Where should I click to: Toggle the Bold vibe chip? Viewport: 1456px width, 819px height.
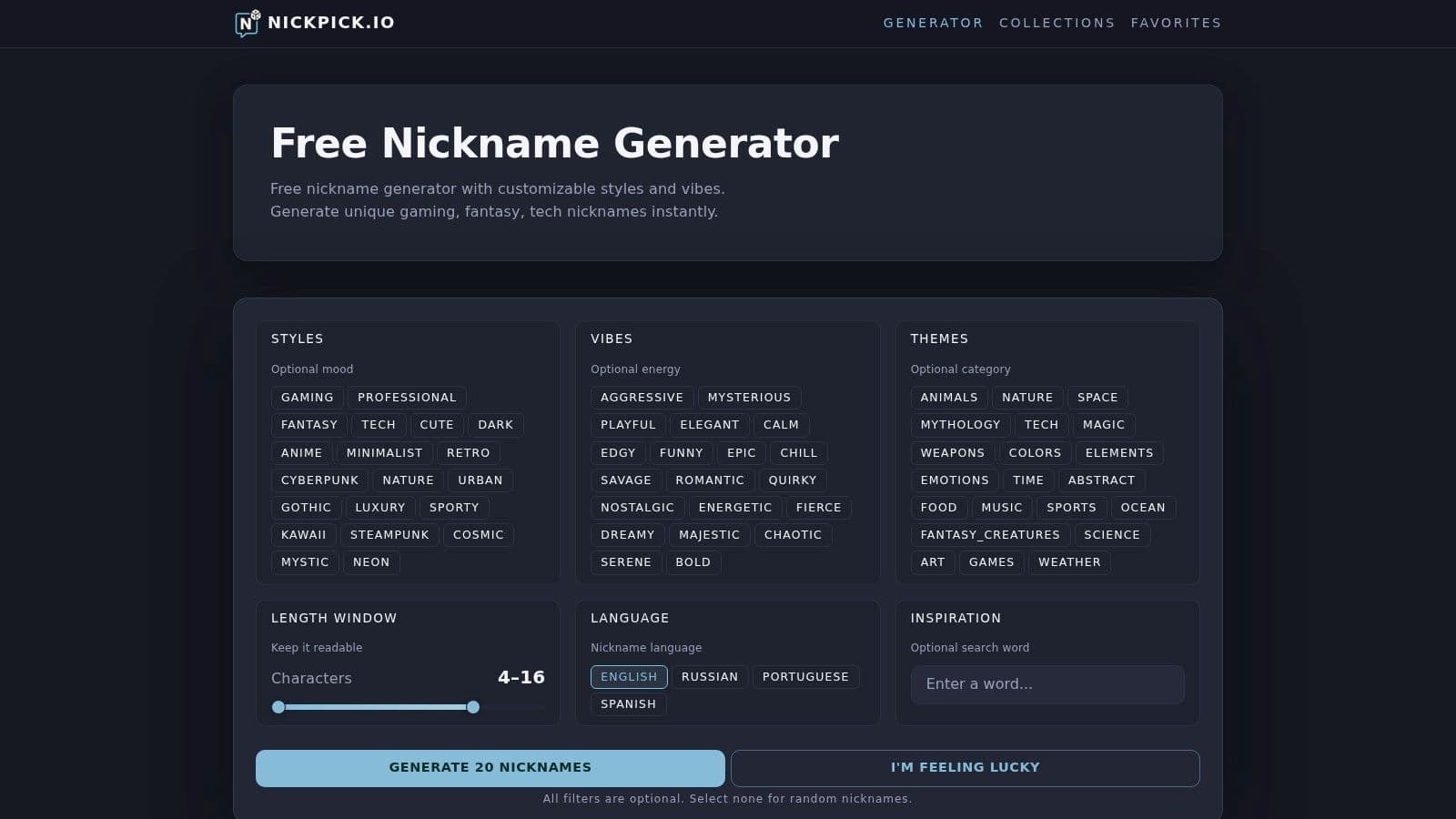pos(693,562)
